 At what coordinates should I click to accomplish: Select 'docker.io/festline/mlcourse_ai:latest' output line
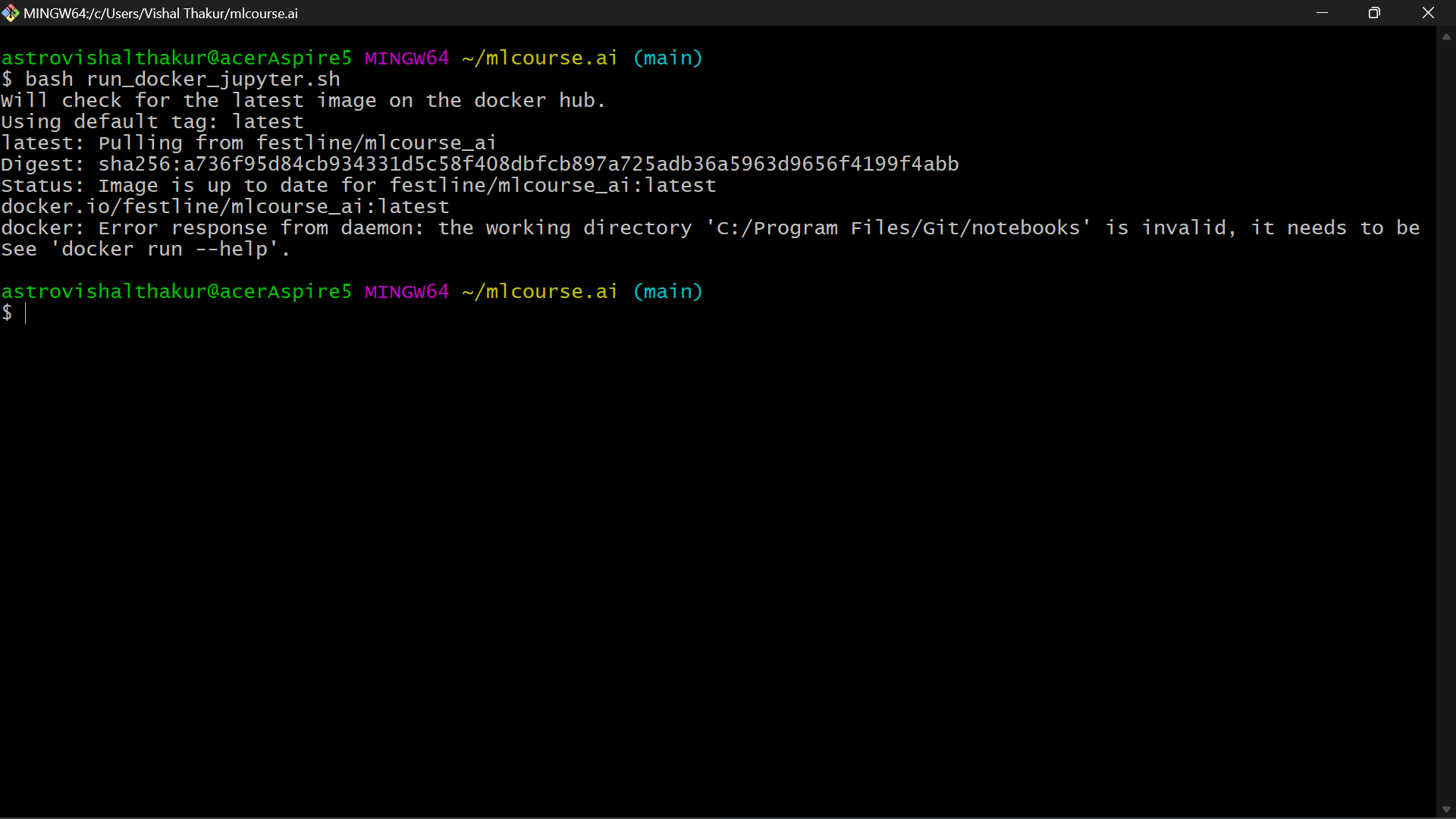pos(224,206)
